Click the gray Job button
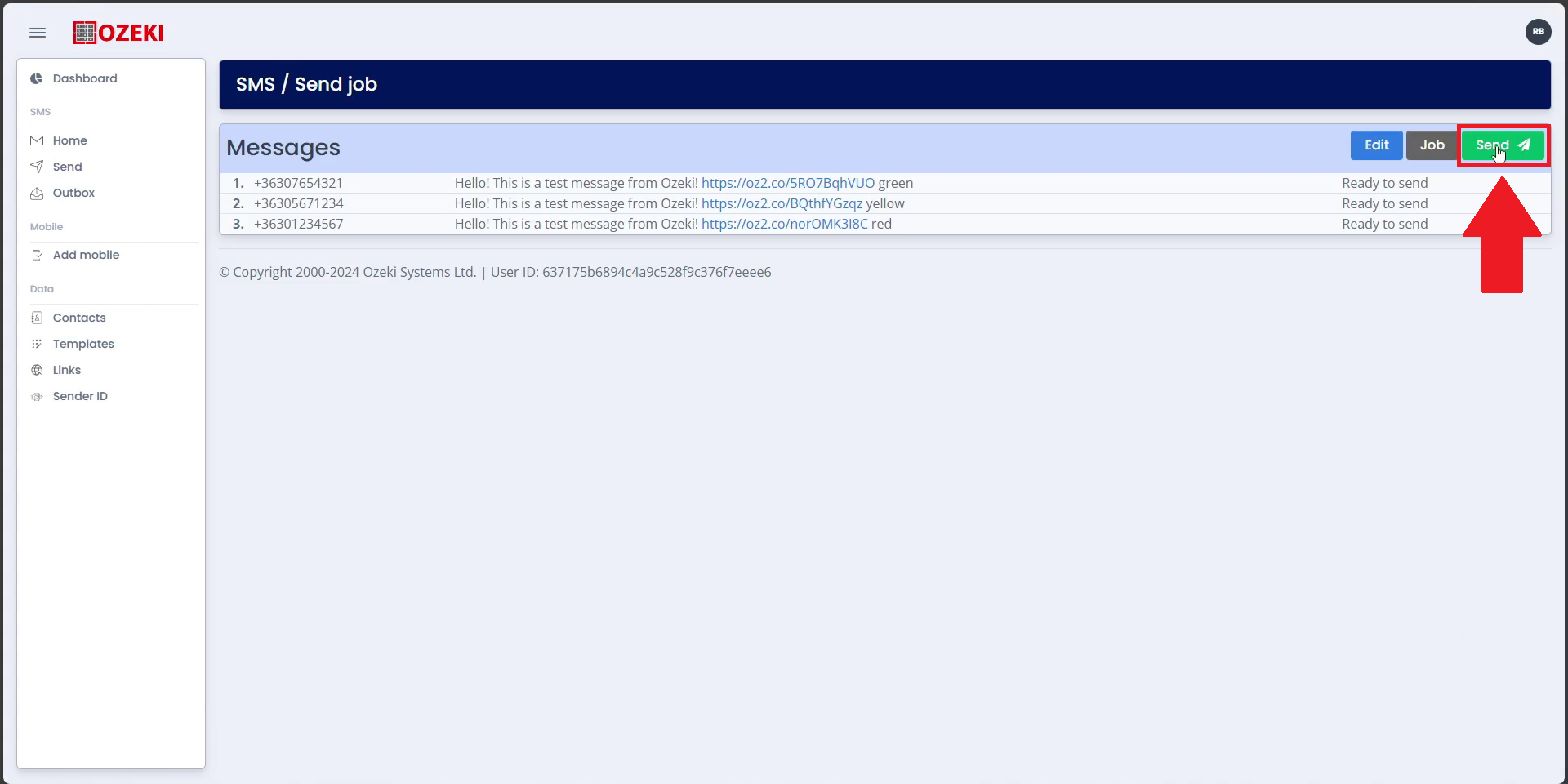The width and height of the screenshot is (1568, 784). tap(1432, 145)
